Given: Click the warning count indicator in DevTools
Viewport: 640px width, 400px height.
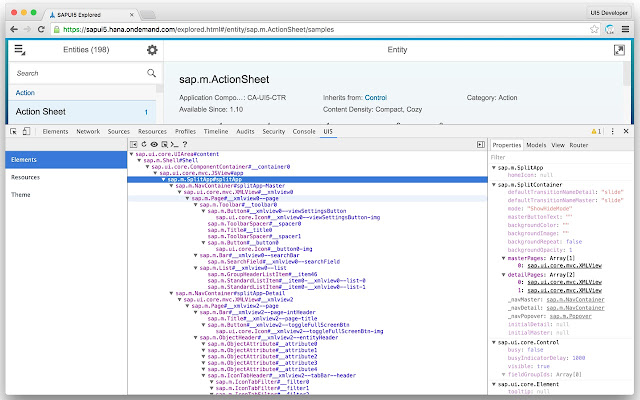Looking at the screenshot, I should (596, 131).
